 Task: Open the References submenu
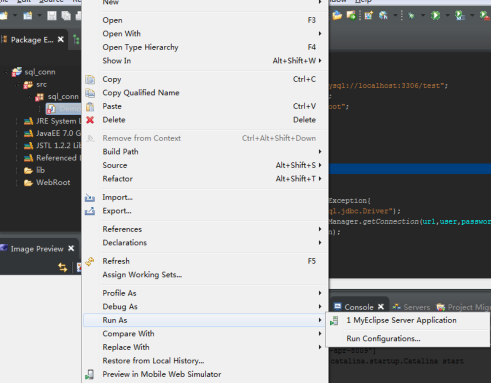[x=205, y=229]
